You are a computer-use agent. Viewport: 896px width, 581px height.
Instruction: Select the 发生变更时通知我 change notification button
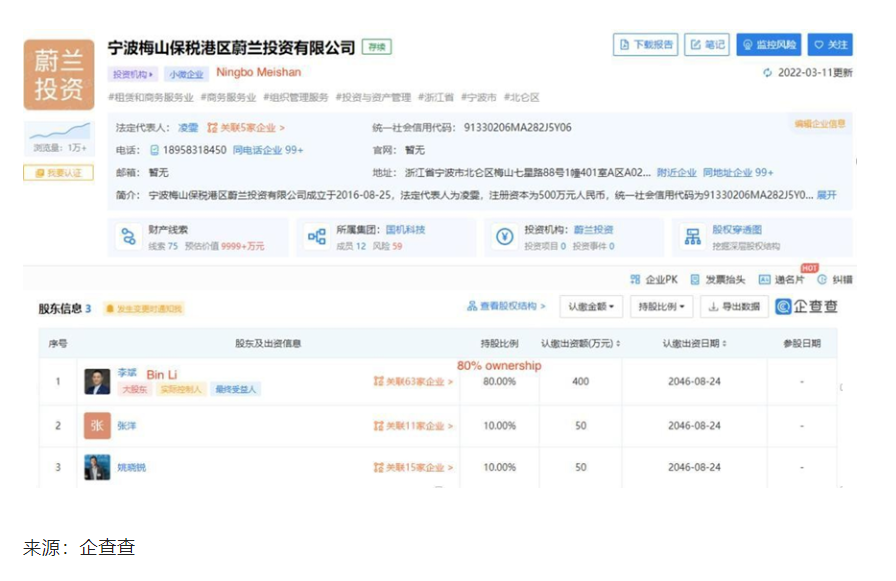[x=144, y=309]
